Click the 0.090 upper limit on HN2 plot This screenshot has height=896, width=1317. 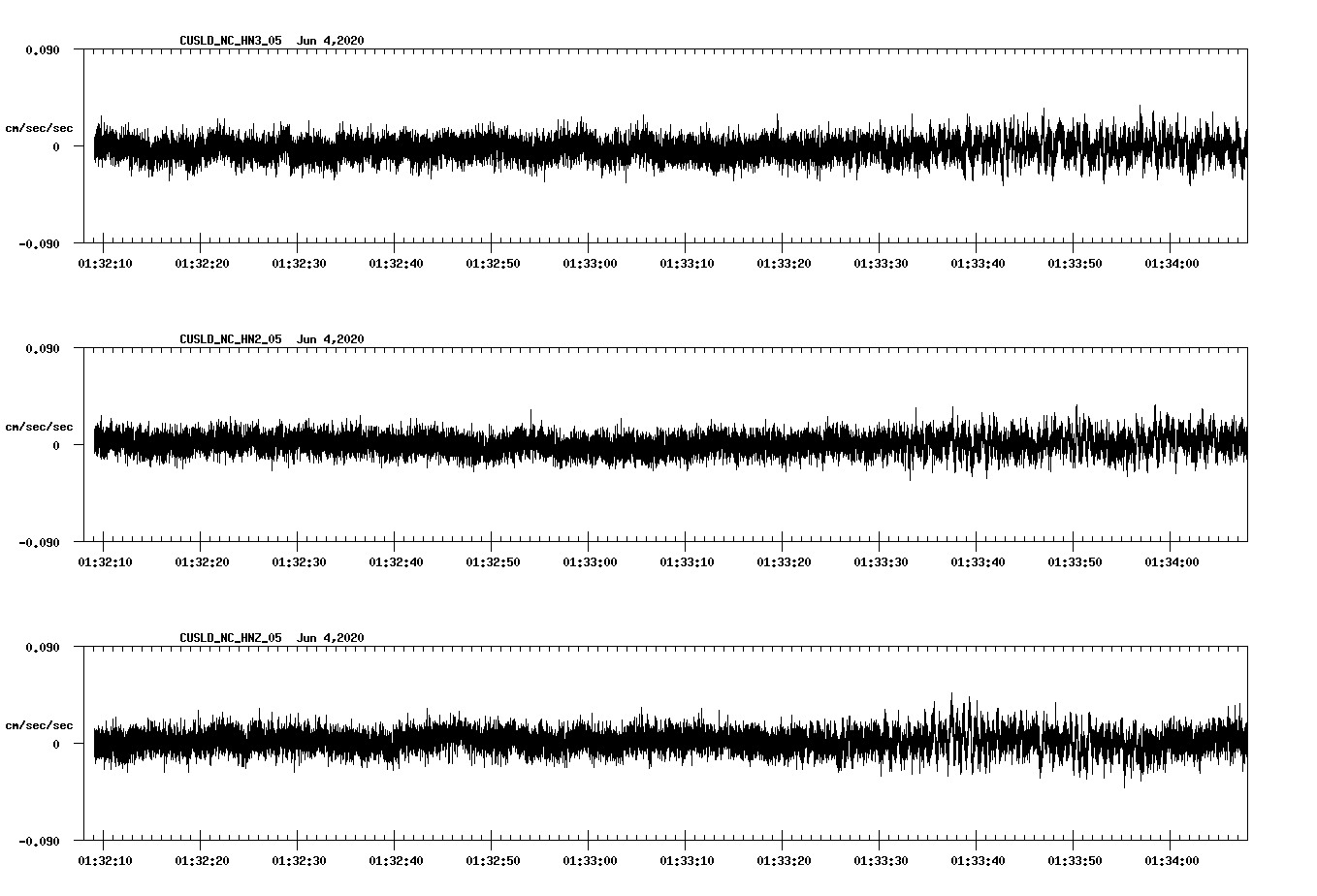43,348
